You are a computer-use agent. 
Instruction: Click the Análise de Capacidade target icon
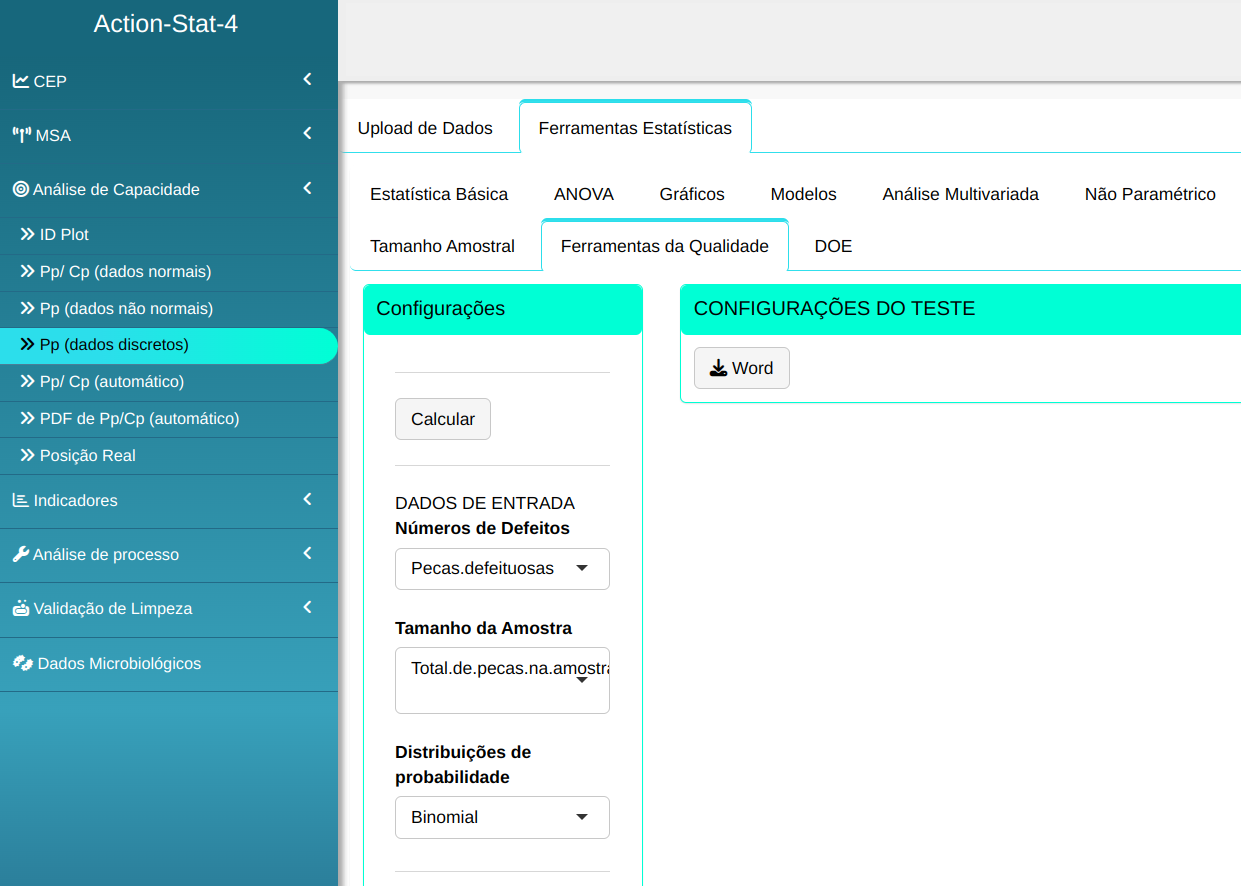20,189
